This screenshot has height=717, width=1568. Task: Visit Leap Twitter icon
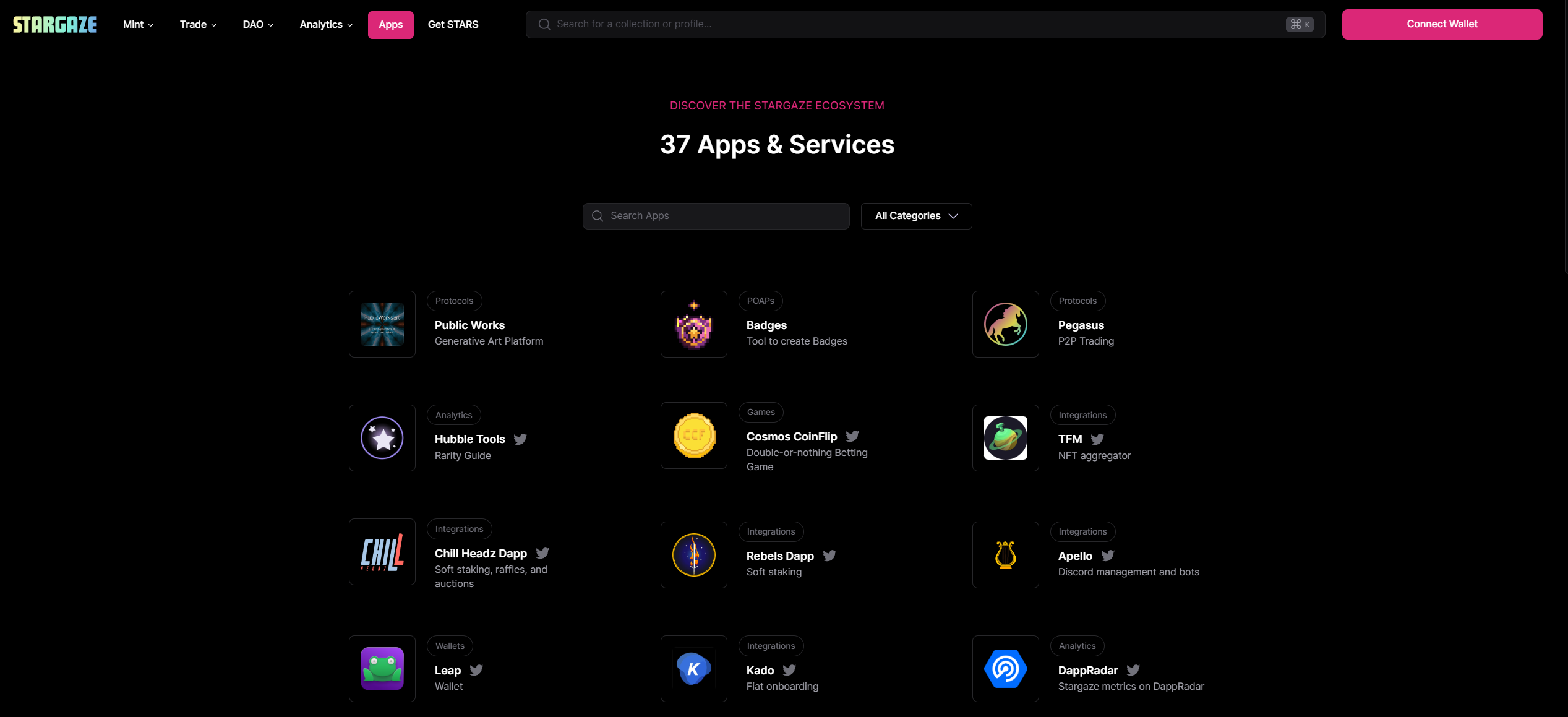pyautogui.click(x=476, y=670)
